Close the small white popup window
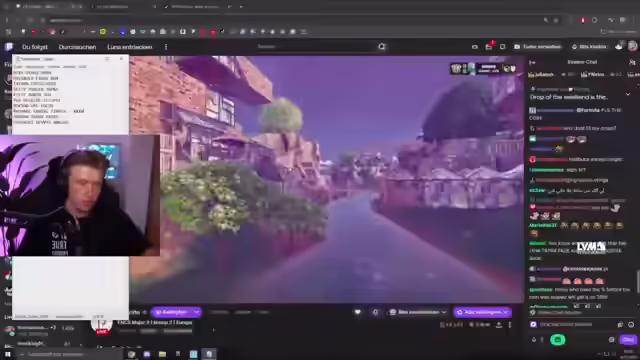The width and height of the screenshot is (640, 360). [121, 59]
